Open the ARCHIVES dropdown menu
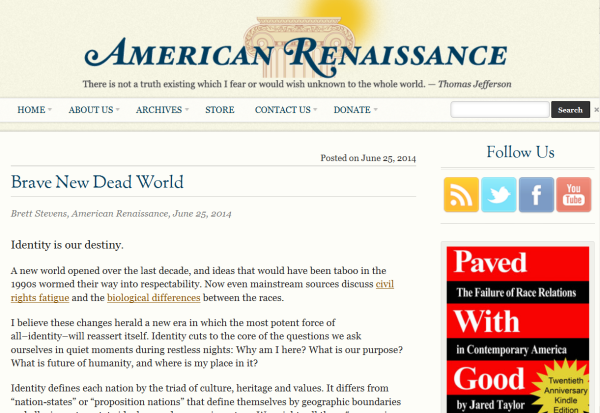The image size is (600, 413). pyautogui.click(x=163, y=110)
